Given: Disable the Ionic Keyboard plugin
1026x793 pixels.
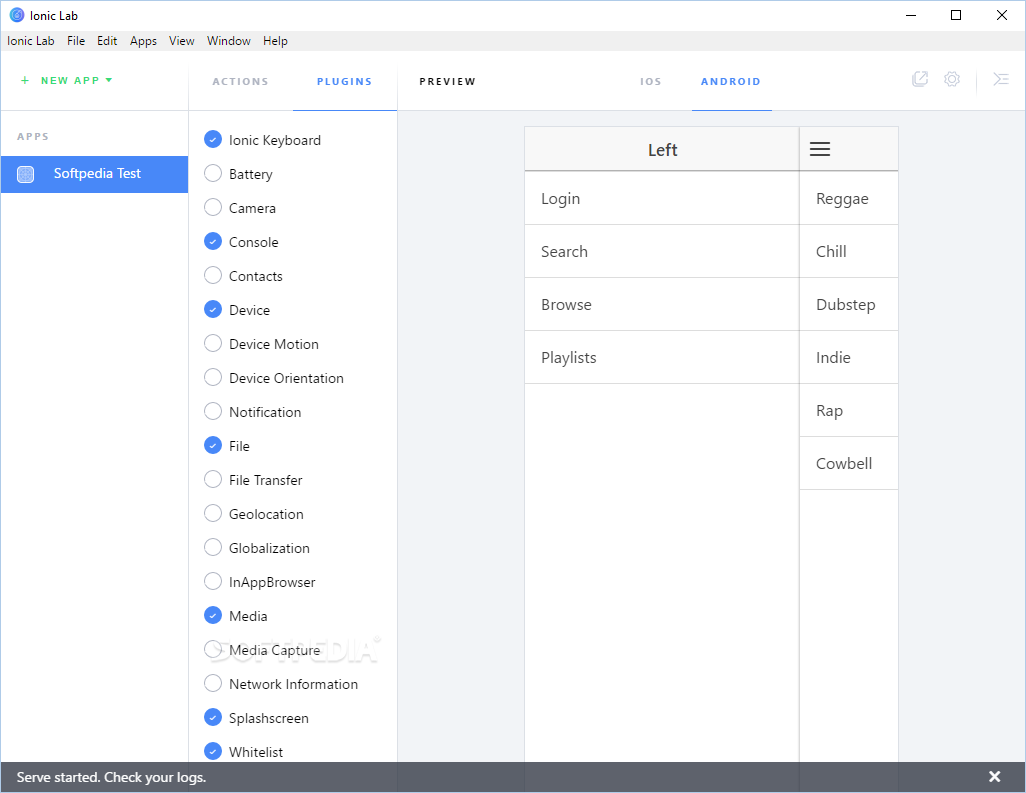Looking at the screenshot, I should 213,139.
